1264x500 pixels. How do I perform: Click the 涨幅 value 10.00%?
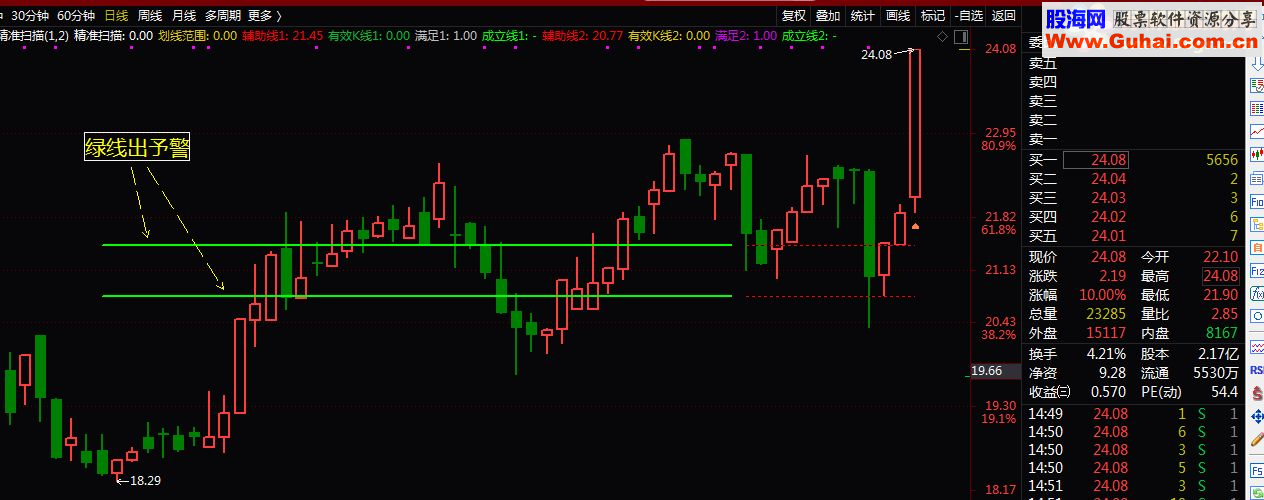coord(1103,295)
